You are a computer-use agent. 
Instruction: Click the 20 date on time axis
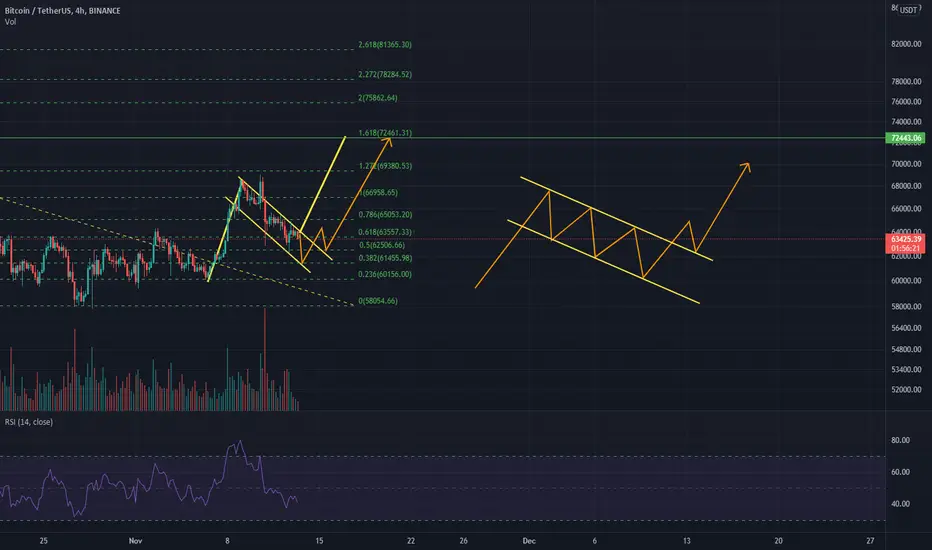click(778, 540)
